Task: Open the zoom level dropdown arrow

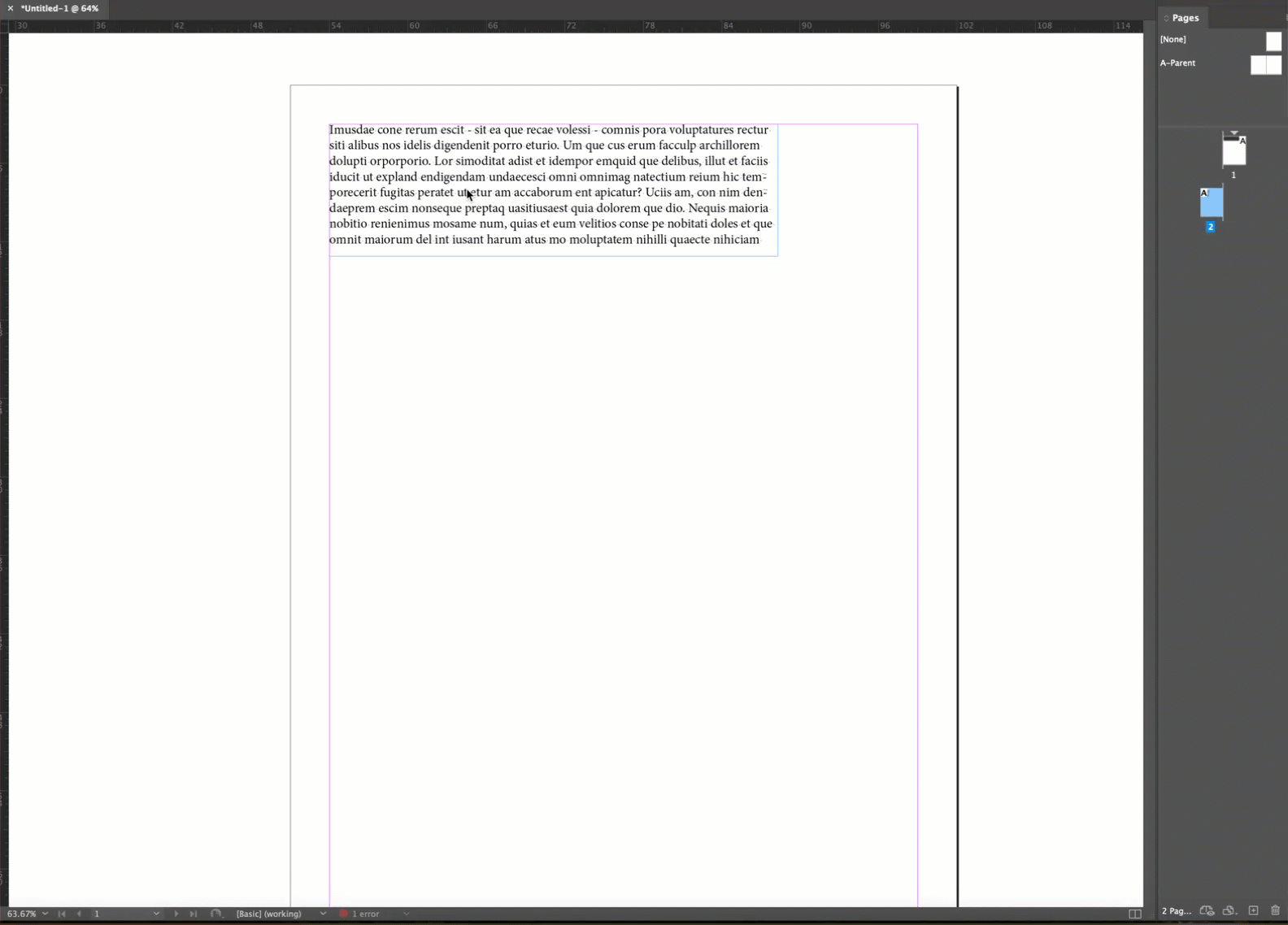Action: coord(45,914)
